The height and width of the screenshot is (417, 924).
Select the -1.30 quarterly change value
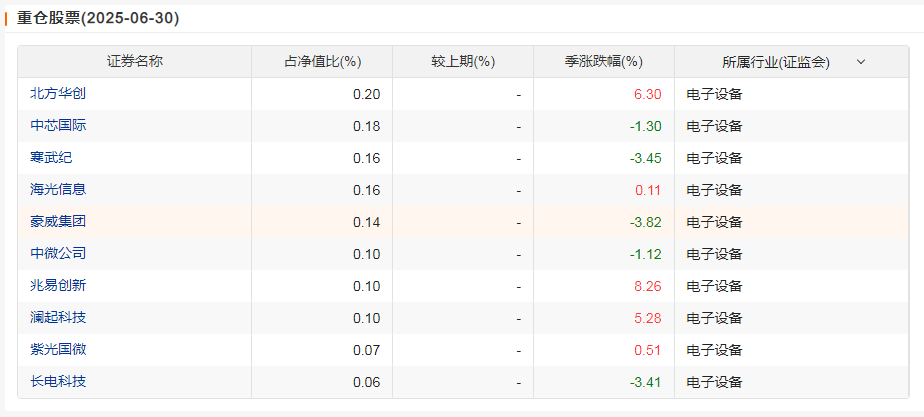coord(645,126)
